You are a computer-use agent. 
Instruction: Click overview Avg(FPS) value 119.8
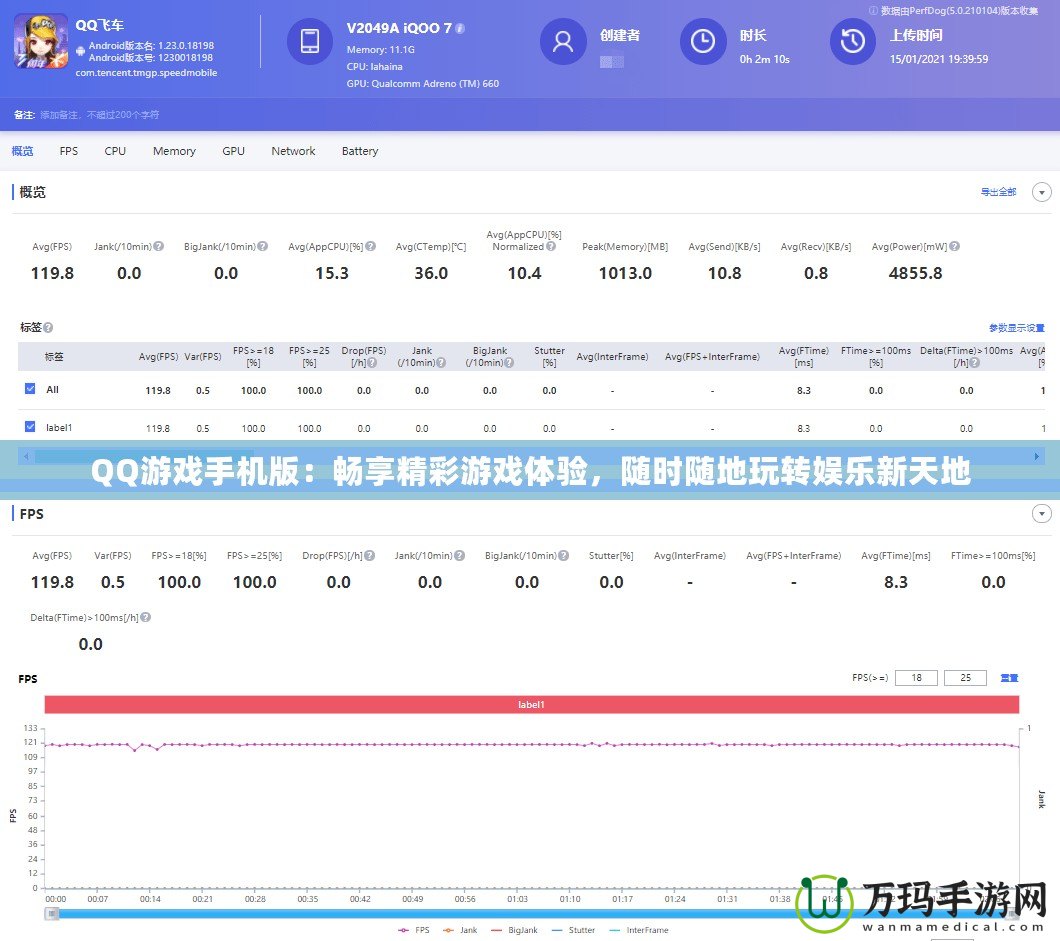pos(52,273)
